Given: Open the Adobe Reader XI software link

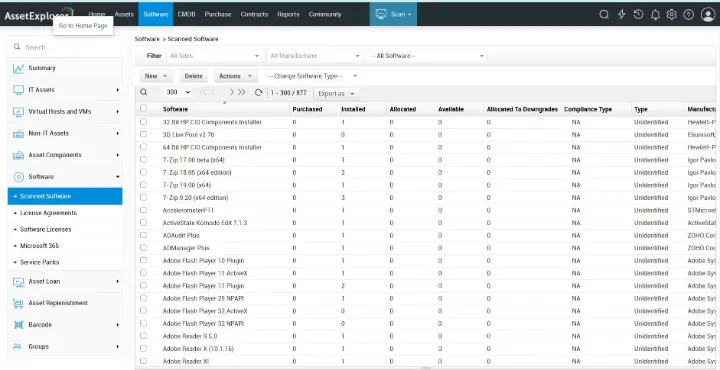Looking at the screenshot, I should pos(186,361).
